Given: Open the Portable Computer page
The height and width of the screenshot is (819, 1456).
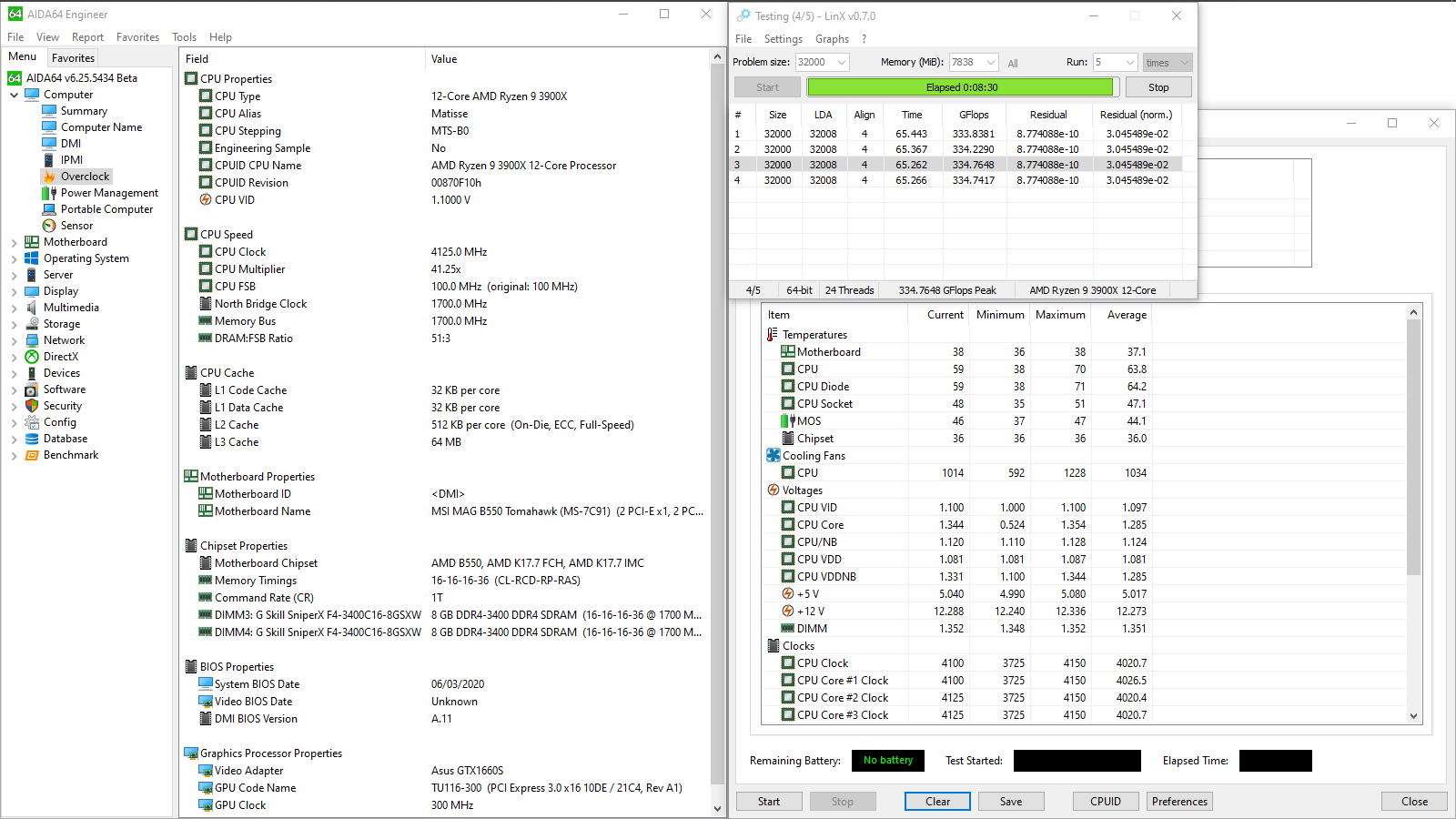Looking at the screenshot, I should 106,209.
